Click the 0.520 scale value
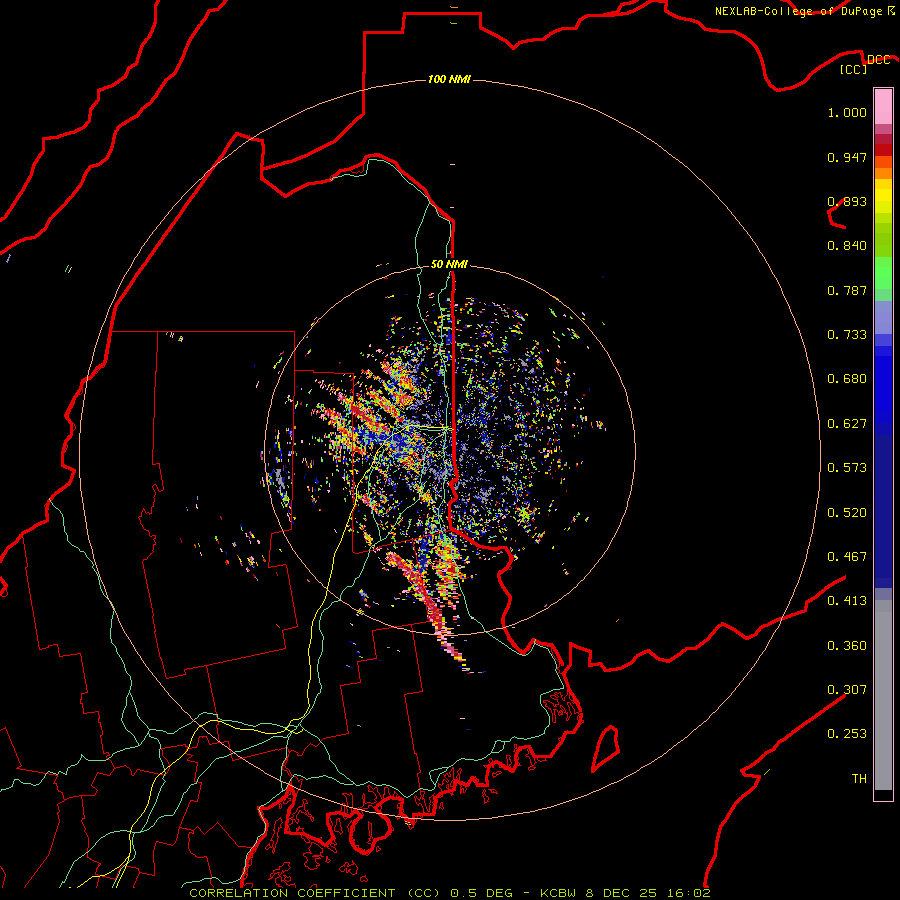Image resolution: width=900 pixels, height=900 pixels. [847, 513]
